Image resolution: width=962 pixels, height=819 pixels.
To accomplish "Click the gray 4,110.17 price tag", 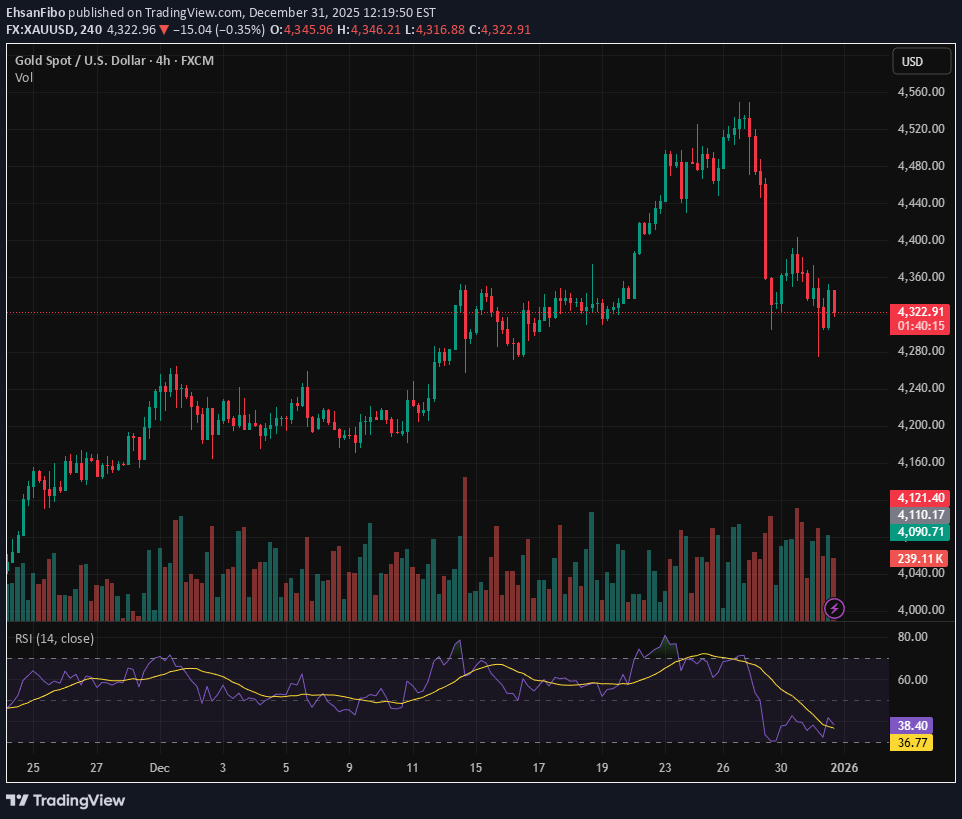I will [x=920, y=515].
